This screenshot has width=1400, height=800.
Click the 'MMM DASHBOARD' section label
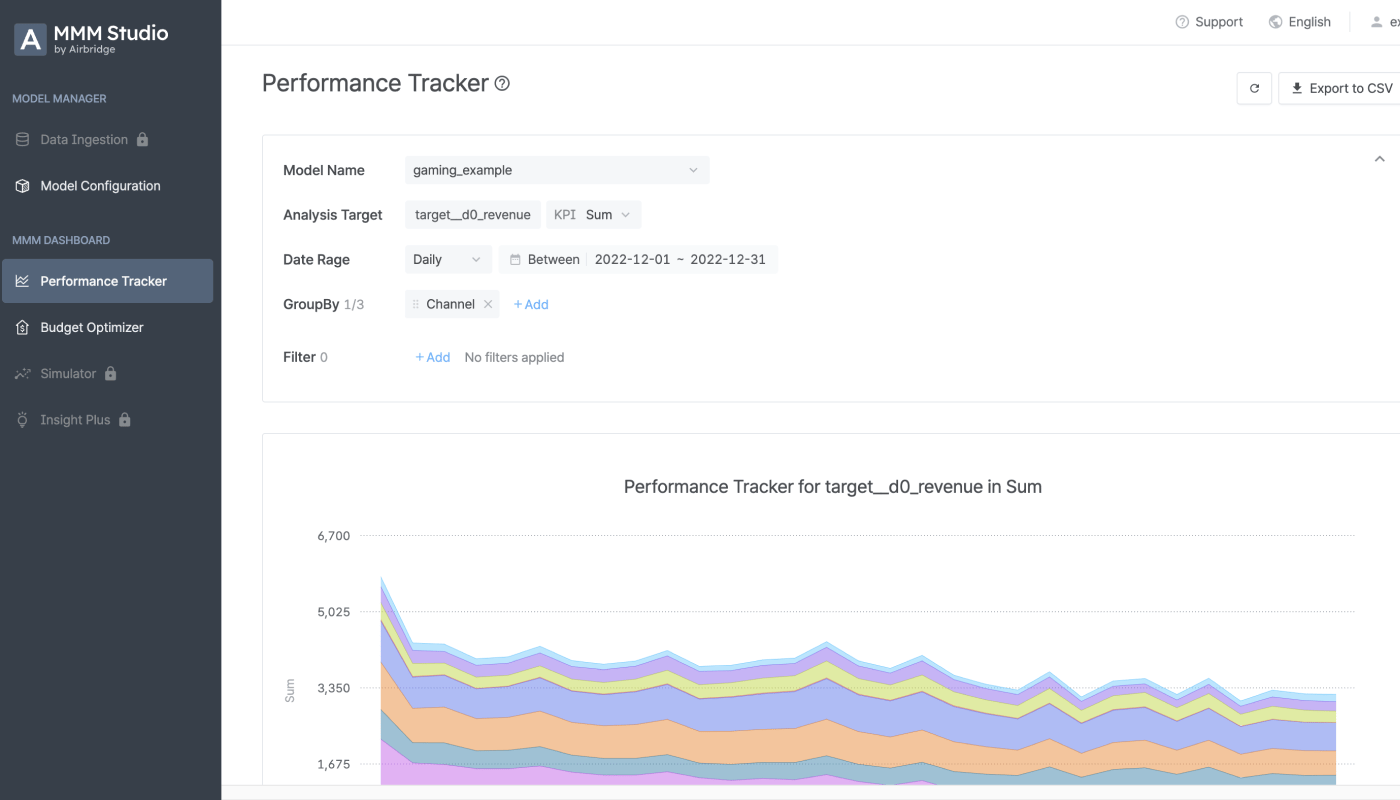(61, 240)
